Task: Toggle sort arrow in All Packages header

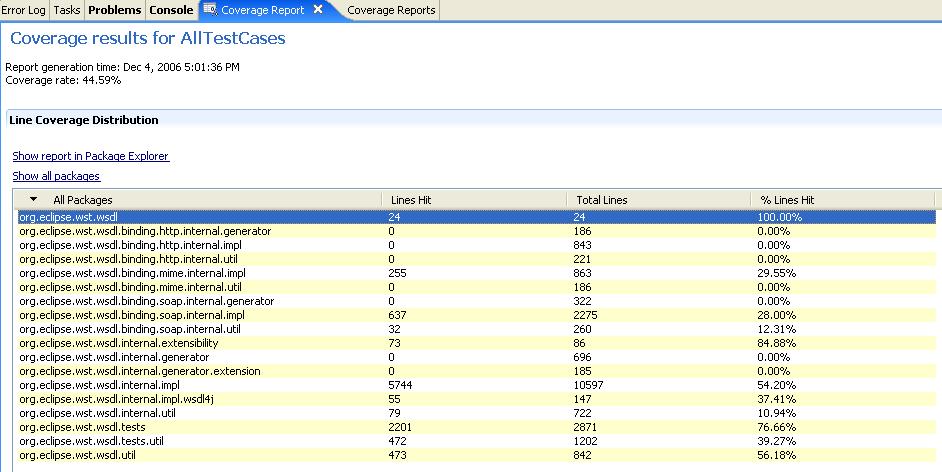Action: click(33, 200)
